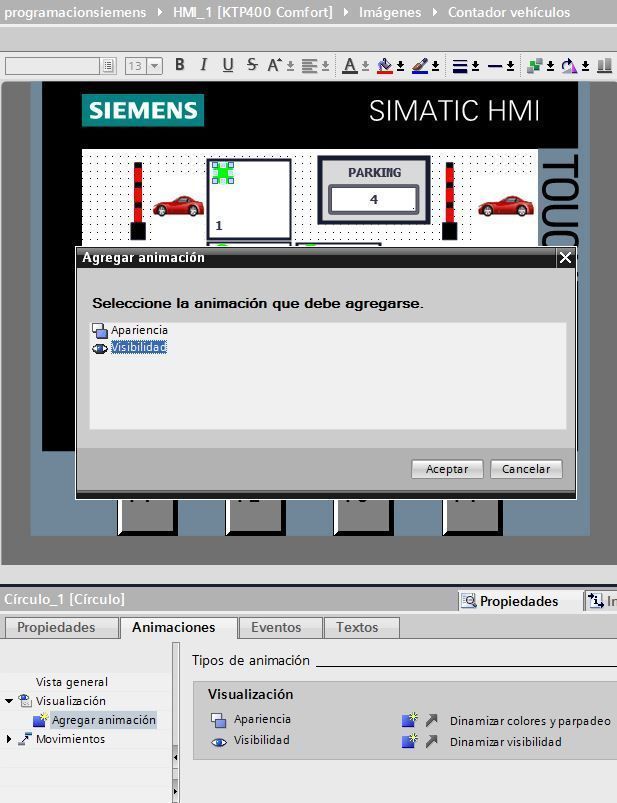Click the align objects icon at toolbar end
The width and height of the screenshot is (617, 803).
(x=605, y=66)
